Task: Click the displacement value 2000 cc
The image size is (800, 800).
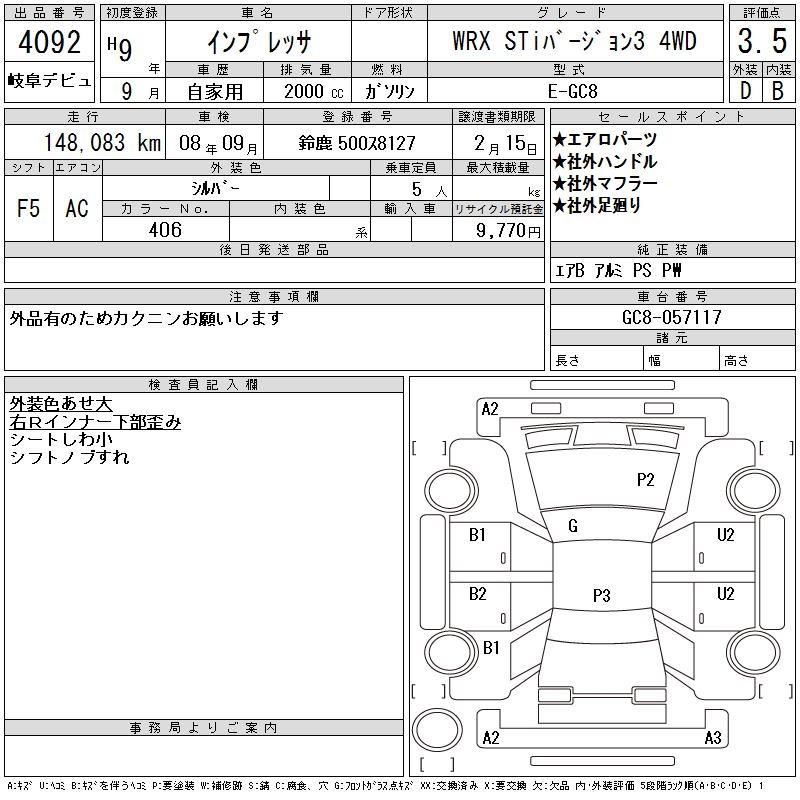Action: tap(313, 91)
